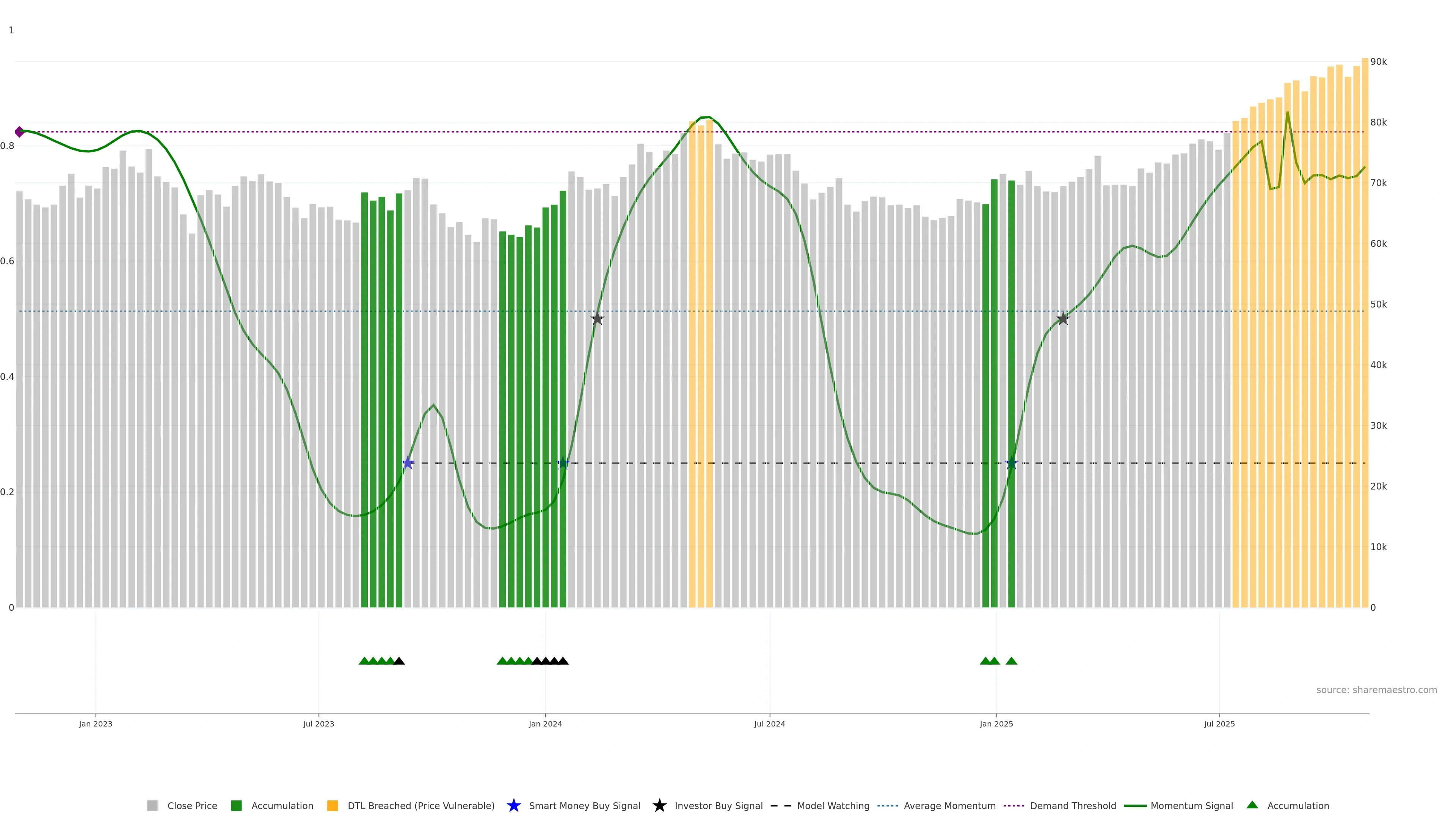Click the blue Smart Money star in September 2023
Viewport: 1456px width, 819px height.
point(408,463)
